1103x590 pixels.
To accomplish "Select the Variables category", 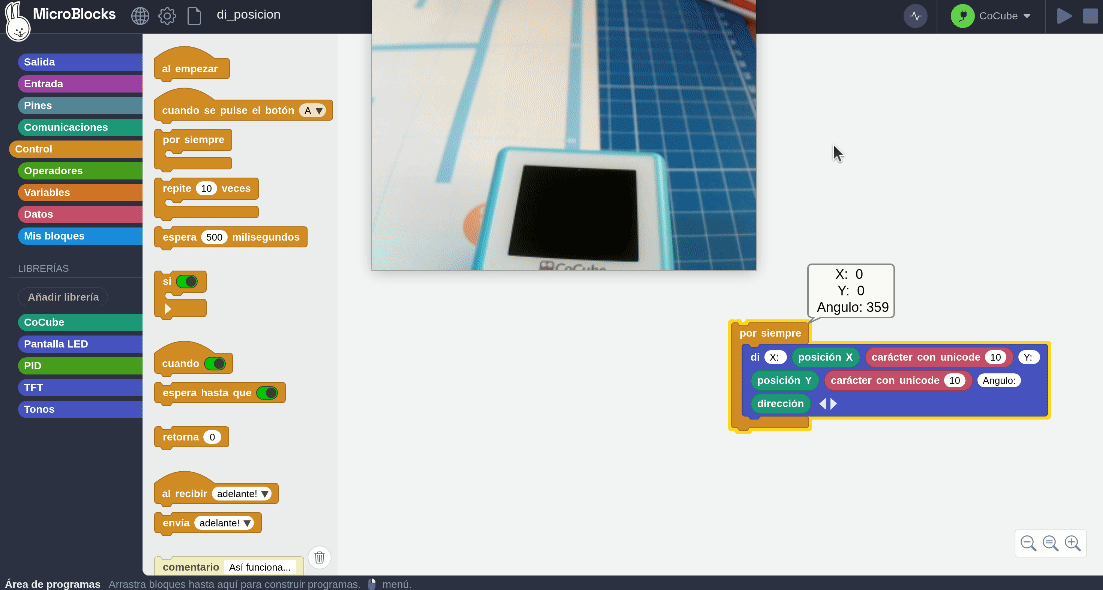I will pyautogui.click(x=47, y=192).
